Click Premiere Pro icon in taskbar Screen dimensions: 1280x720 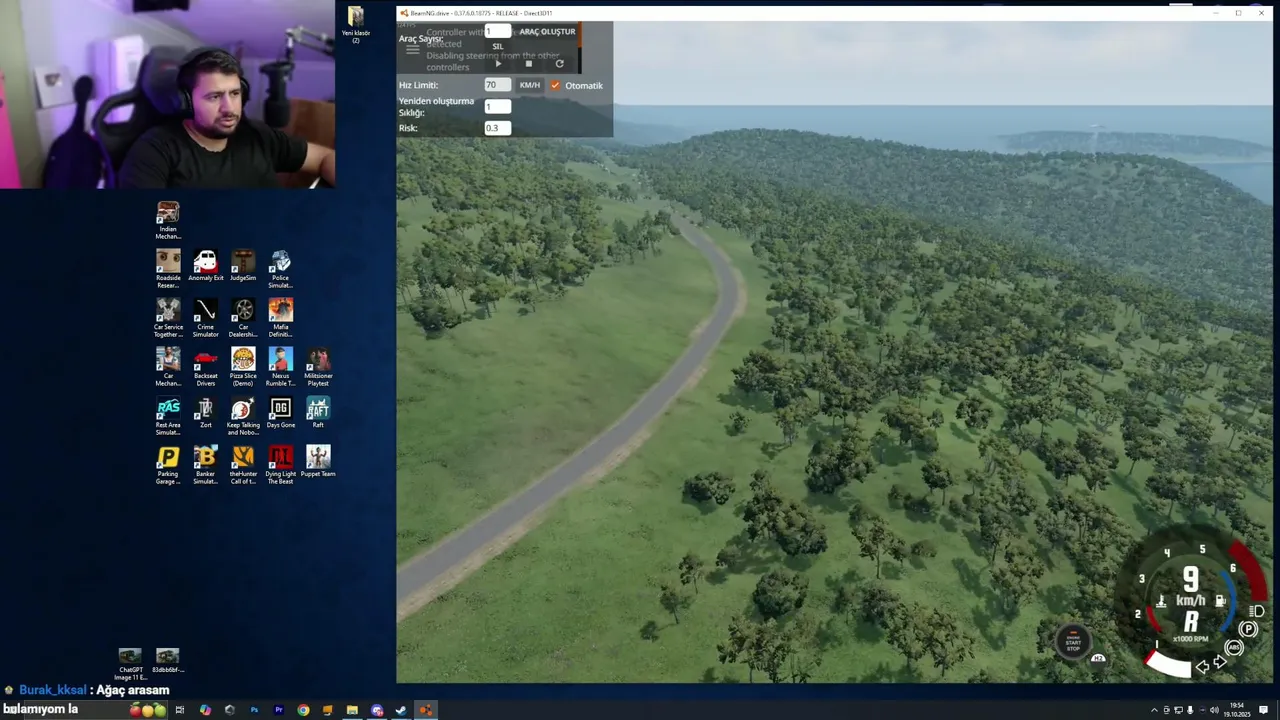tap(278, 710)
